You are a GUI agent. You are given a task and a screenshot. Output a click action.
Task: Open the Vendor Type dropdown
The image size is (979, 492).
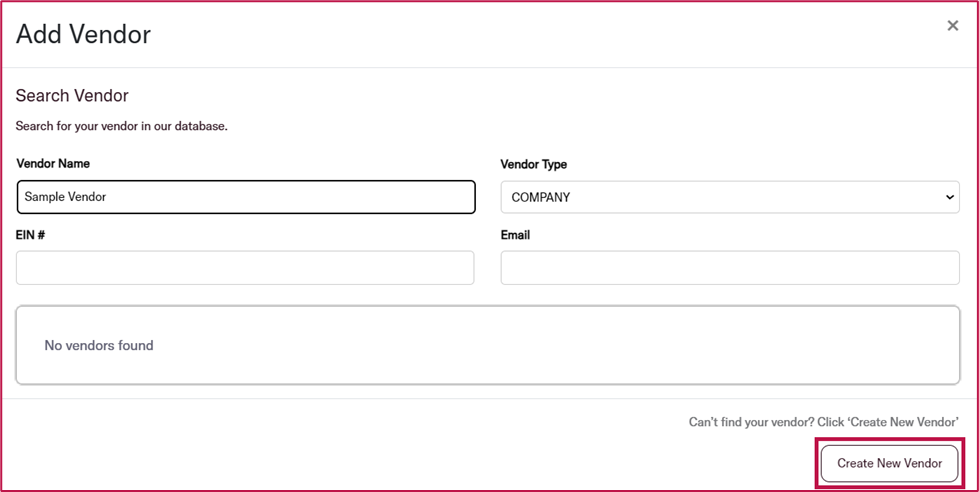coord(730,197)
